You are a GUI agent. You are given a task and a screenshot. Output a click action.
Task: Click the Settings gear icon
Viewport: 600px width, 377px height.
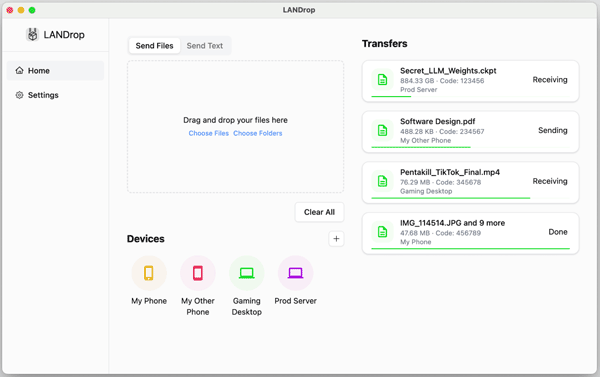point(20,95)
